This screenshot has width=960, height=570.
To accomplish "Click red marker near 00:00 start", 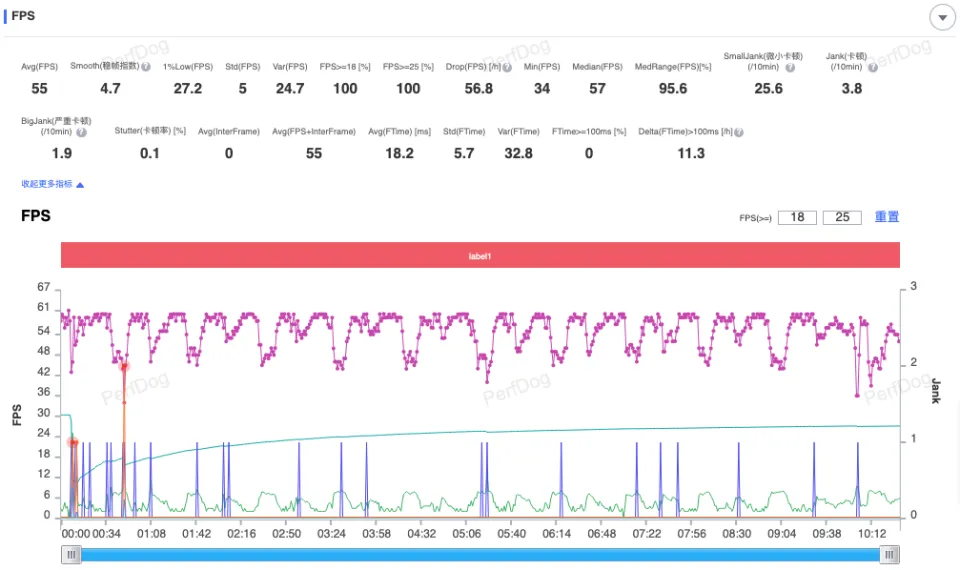I will [x=72, y=442].
